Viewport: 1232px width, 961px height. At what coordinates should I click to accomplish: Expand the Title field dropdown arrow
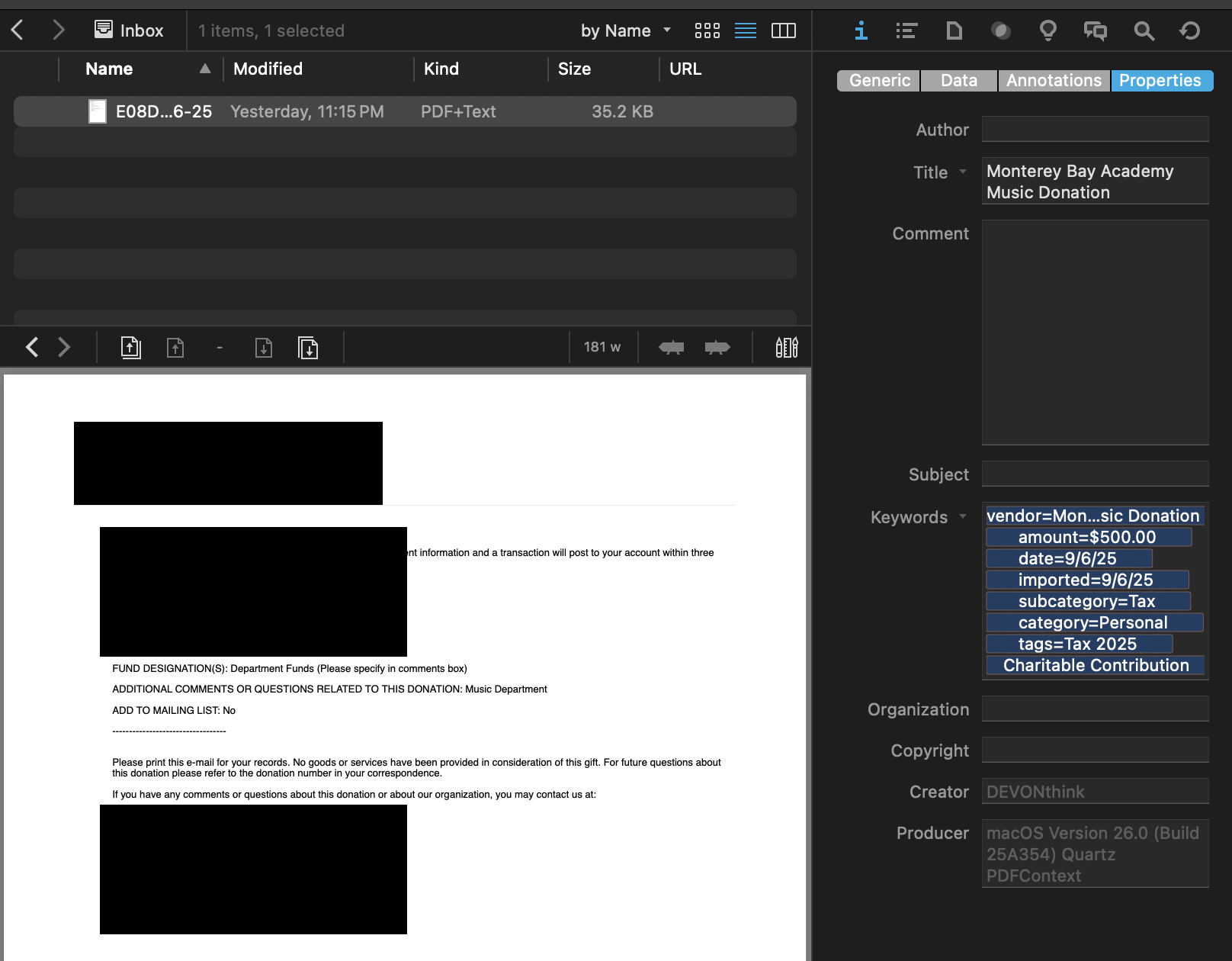pos(963,172)
